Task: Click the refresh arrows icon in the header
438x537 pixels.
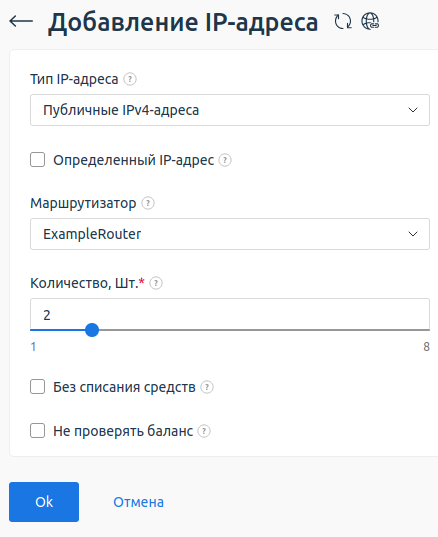Action: coord(343,21)
